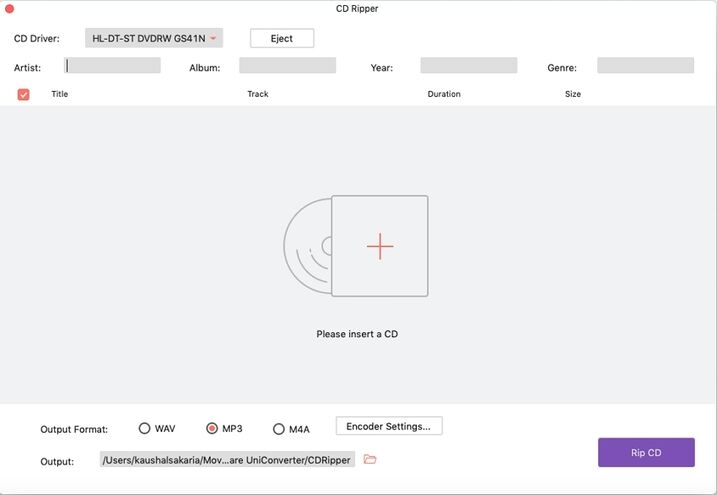Click the CD case add icon
717x495 pixels.
(380, 246)
